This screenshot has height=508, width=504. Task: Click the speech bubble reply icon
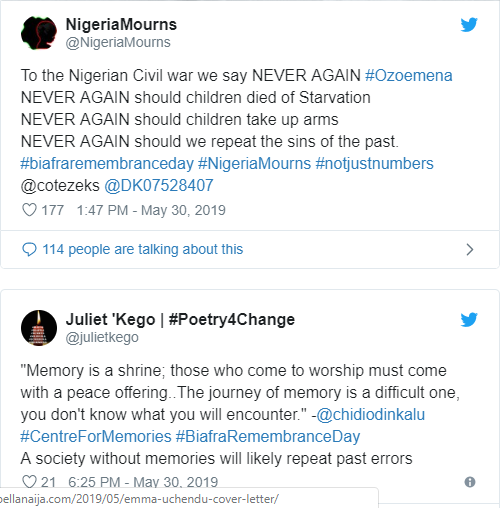click(29, 249)
